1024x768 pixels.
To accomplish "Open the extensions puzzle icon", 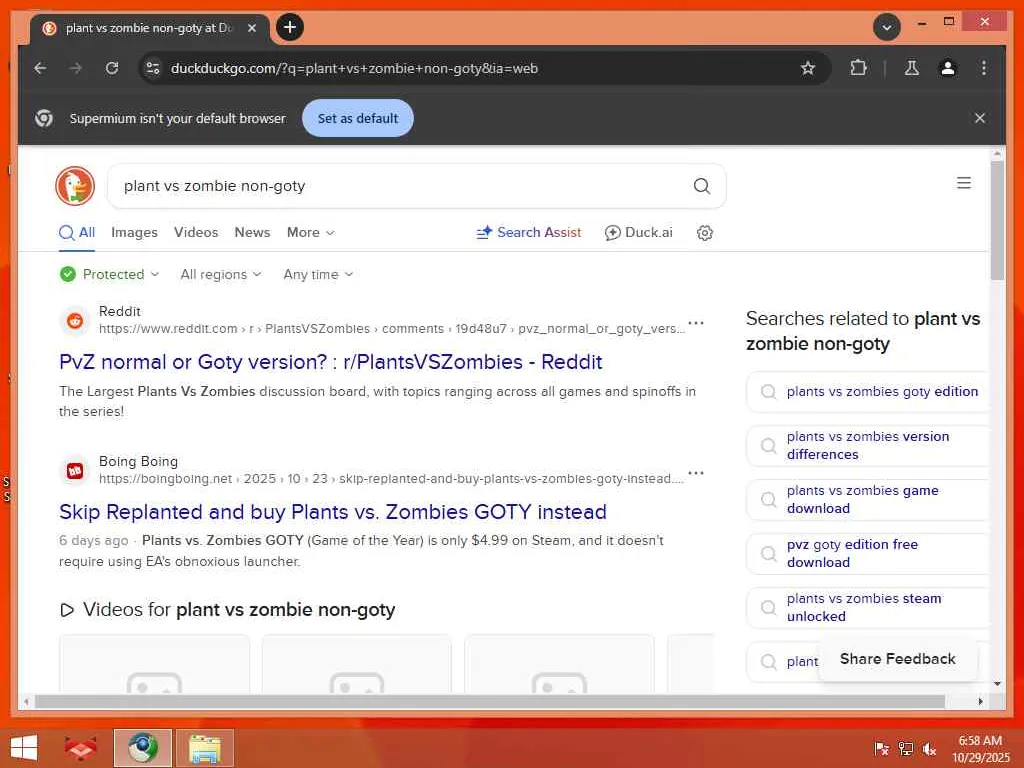I will [858, 68].
